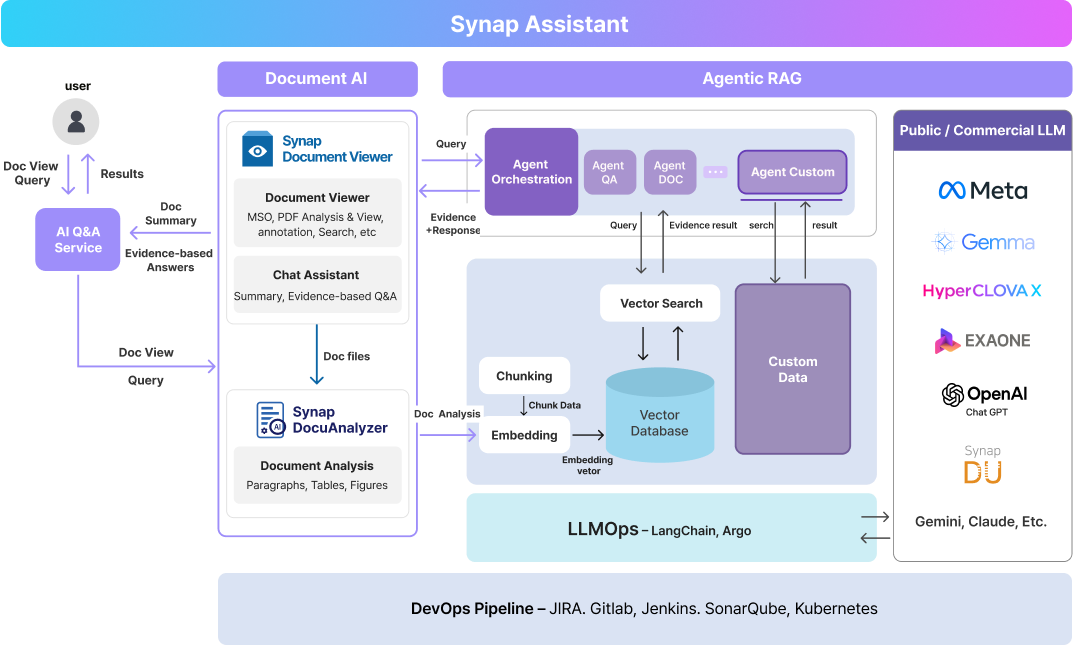Viewport: 1074px width, 645px height.
Task: Click the ellipsis box between agents
Action: 715,172
